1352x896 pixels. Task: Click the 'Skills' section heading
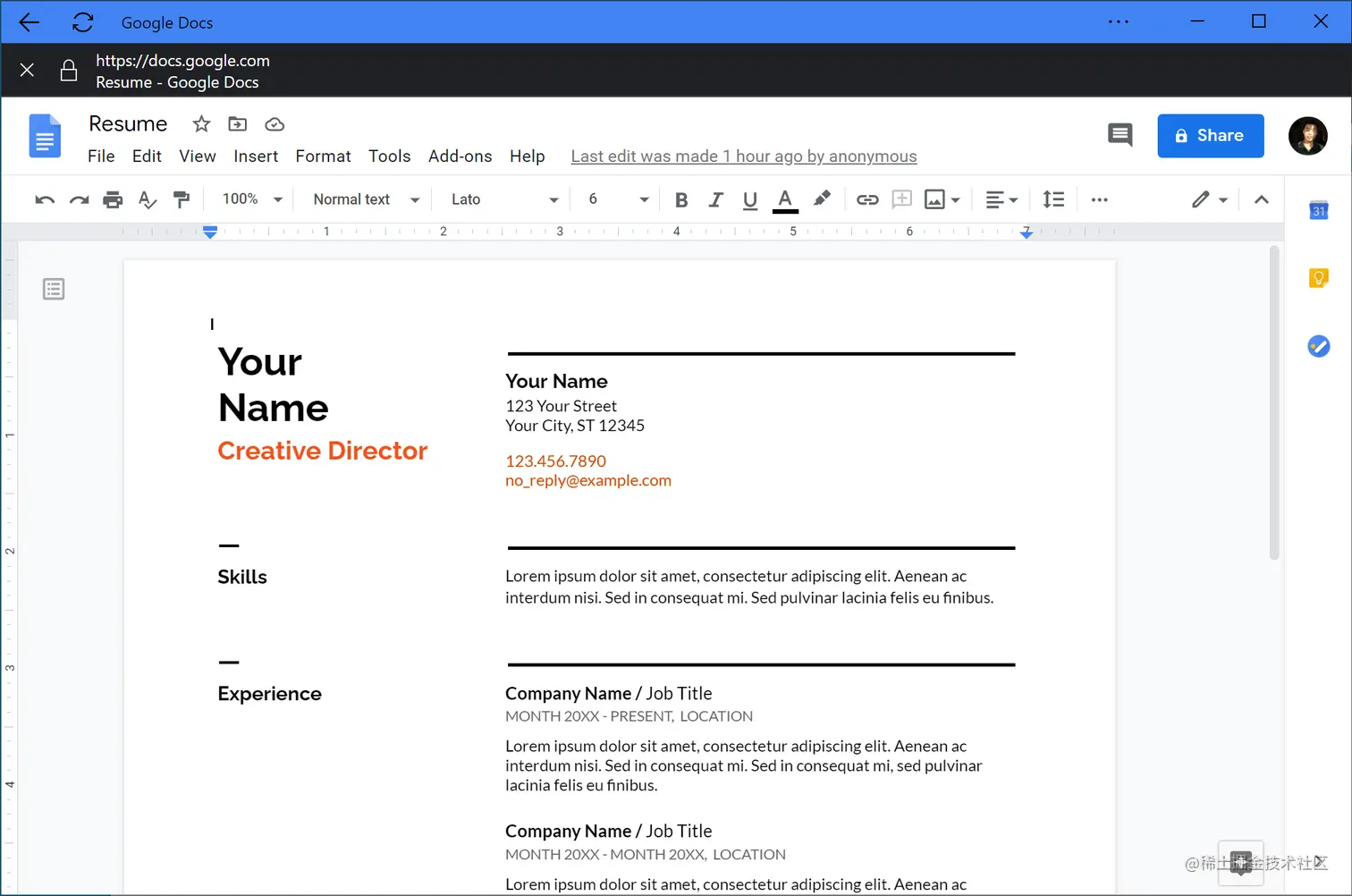point(242,578)
